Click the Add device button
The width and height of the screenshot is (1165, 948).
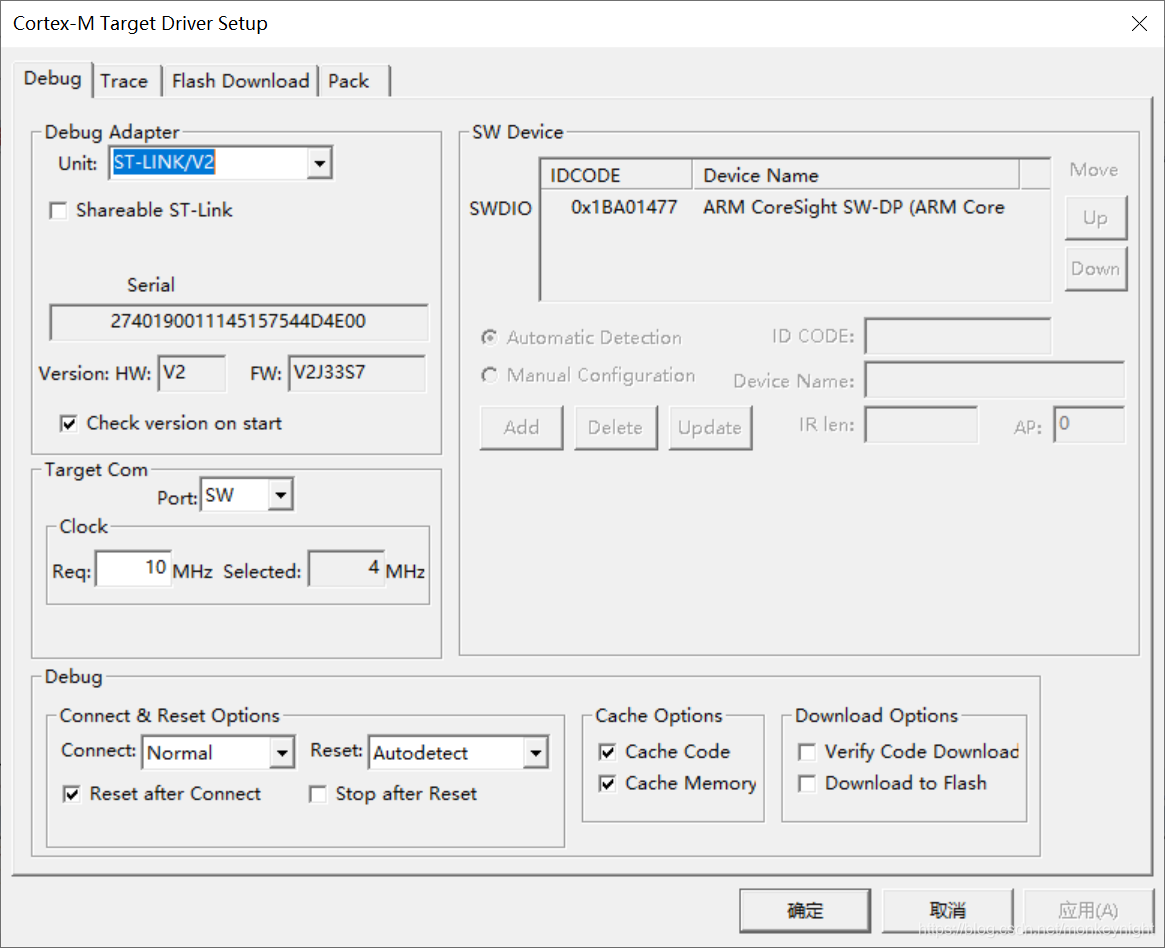click(x=522, y=428)
